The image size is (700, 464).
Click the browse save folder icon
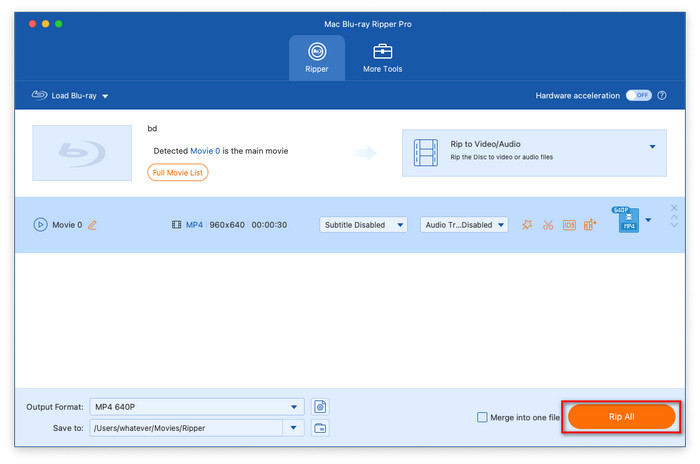point(320,428)
